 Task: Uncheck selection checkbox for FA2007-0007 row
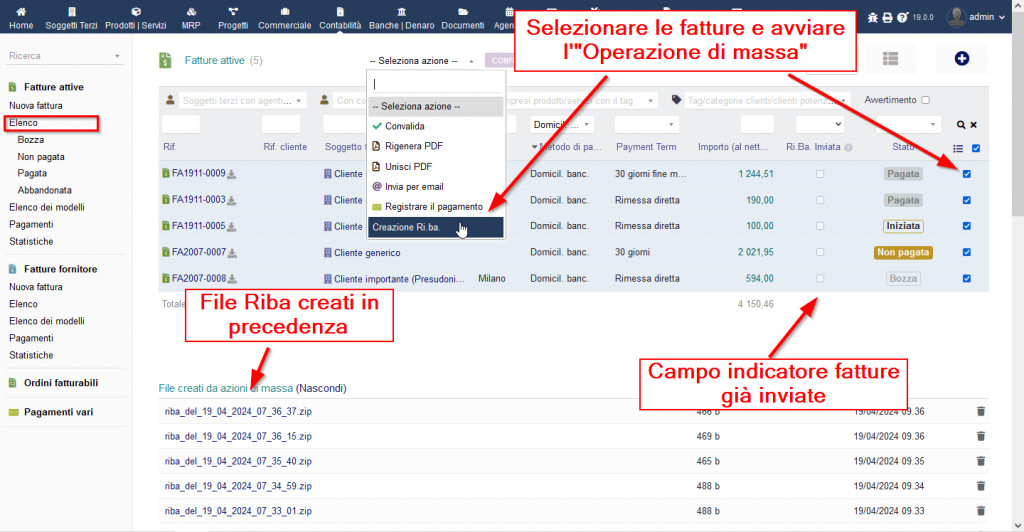tap(967, 252)
